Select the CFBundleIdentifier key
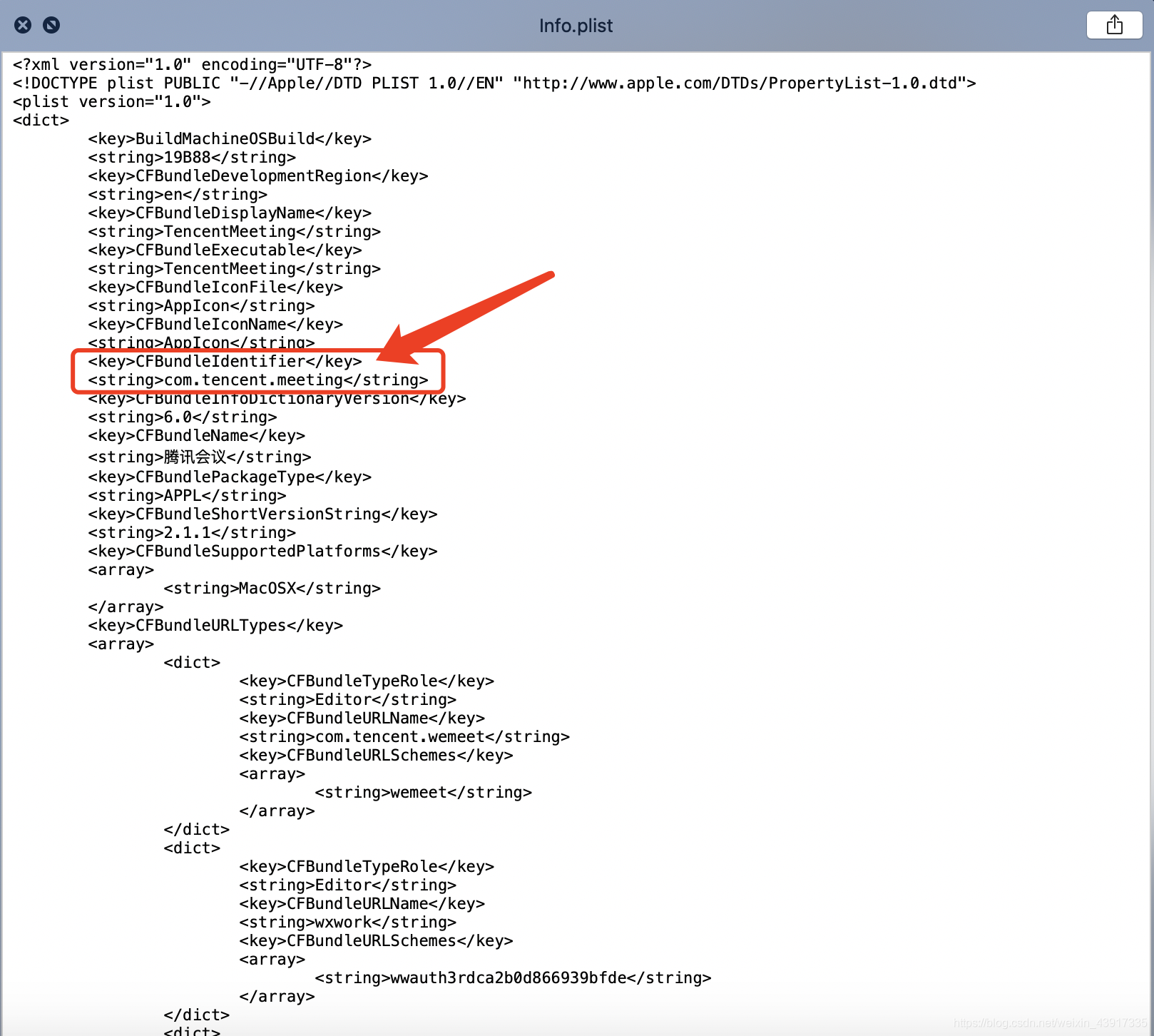This screenshot has width=1154, height=1036. [225, 361]
